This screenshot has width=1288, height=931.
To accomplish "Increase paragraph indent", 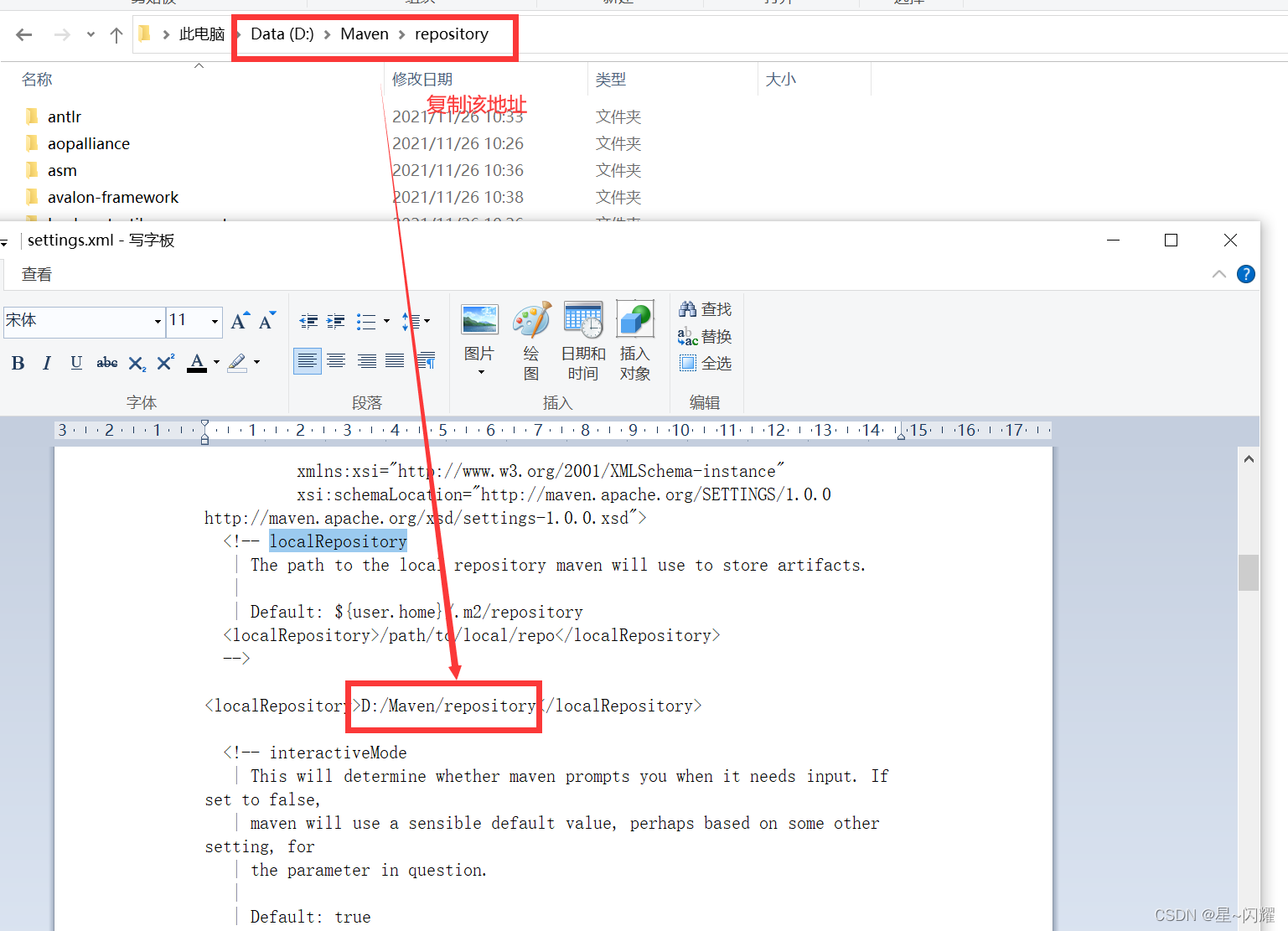I will click(x=336, y=321).
